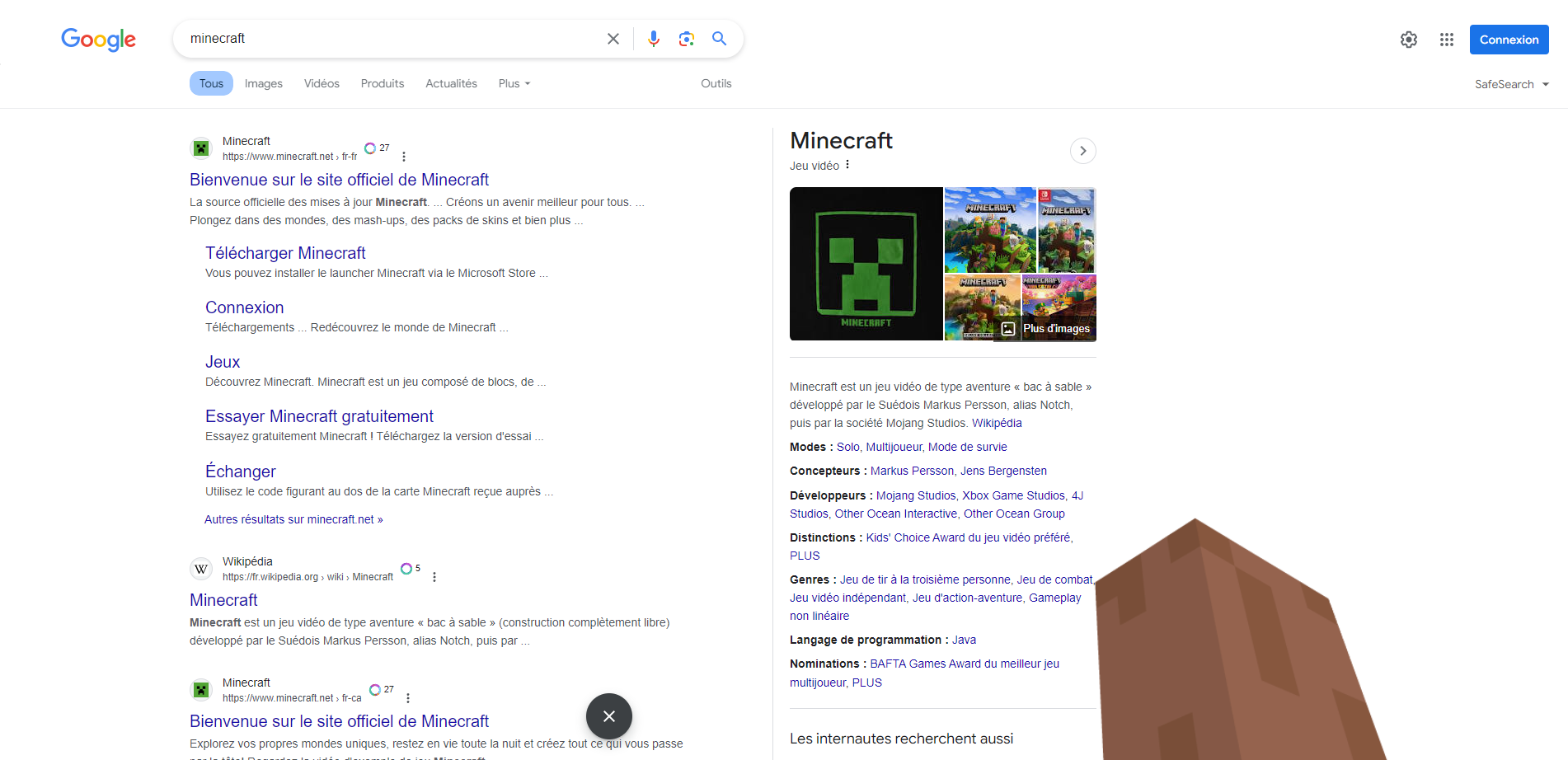Open the Wikipedia Minecraft result title

[223, 600]
